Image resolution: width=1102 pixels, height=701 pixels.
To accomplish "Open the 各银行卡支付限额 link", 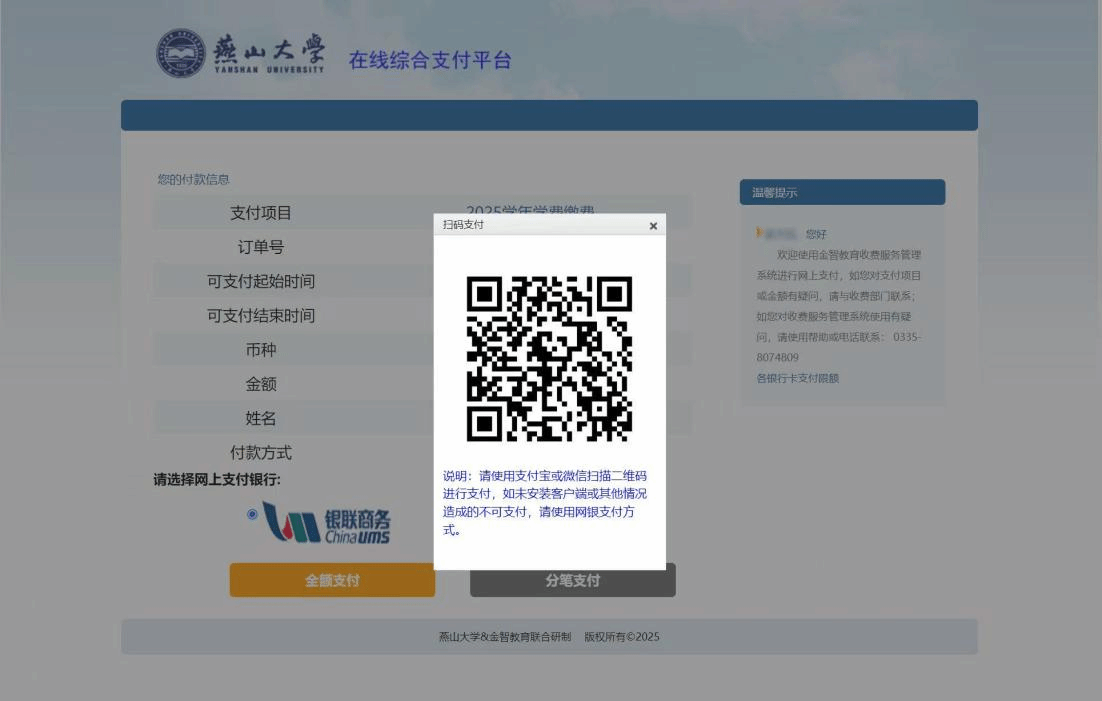I will coord(797,378).
